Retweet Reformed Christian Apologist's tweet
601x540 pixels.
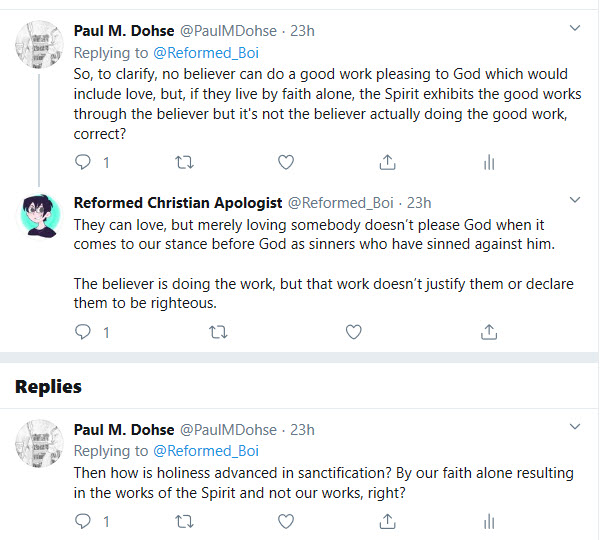point(218,331)
